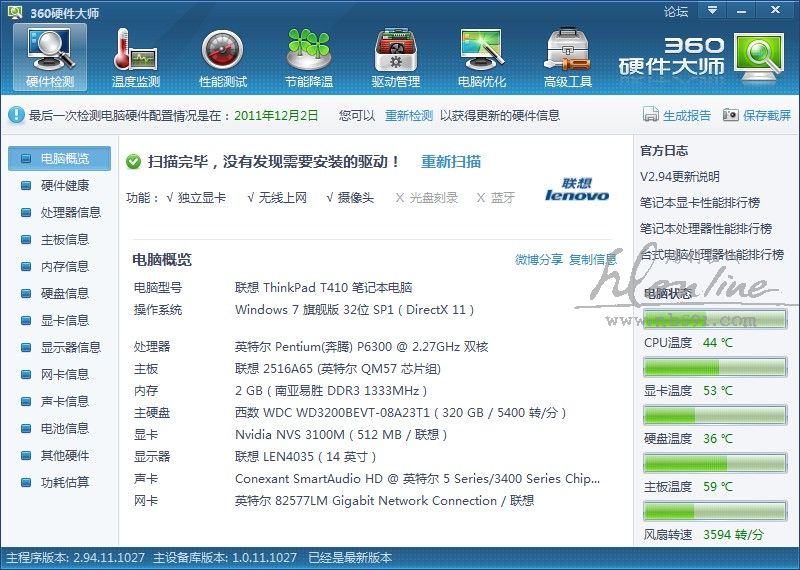Click the 联想 lenovo brand logo

(577, 189)
